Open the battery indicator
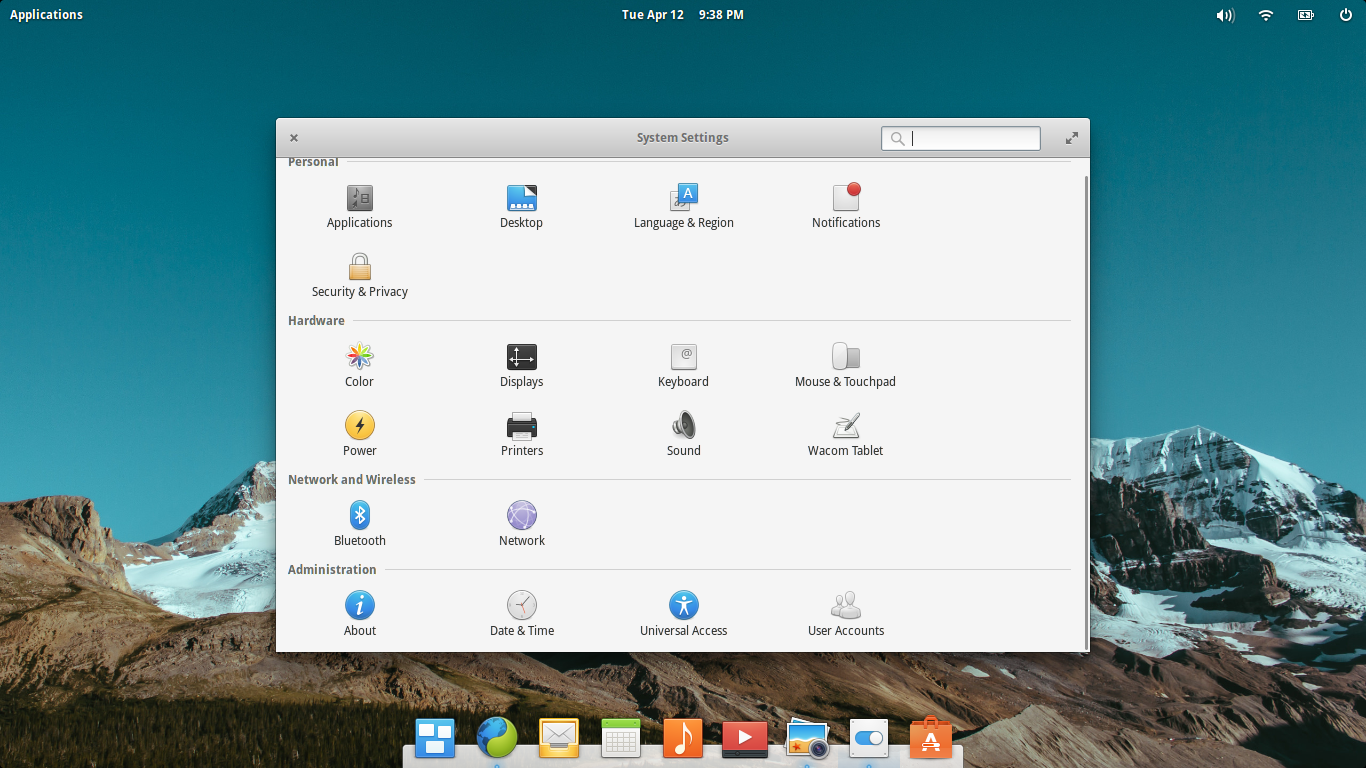The image size is (1366, 768). (1306, 15)
